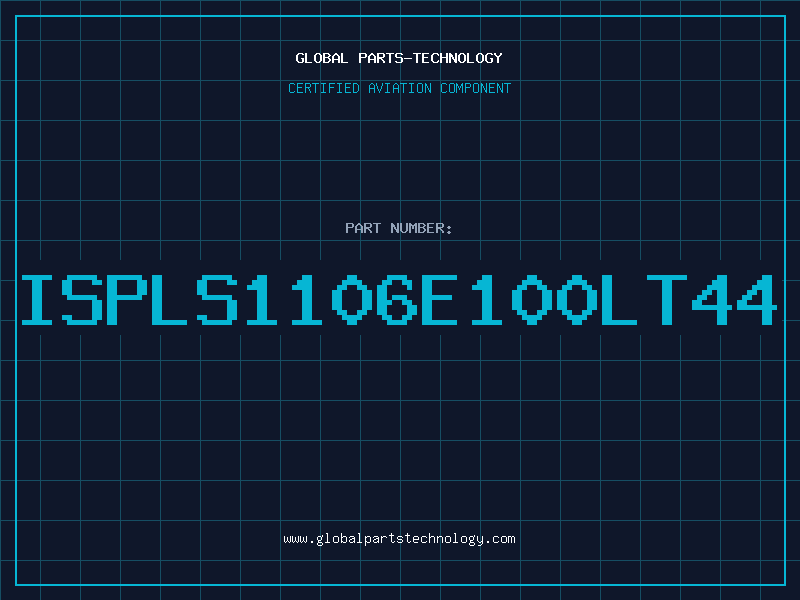Click the word TECHNOLOGY in the heading
Viewport: 800px width, 600px height.
[458, 58]
